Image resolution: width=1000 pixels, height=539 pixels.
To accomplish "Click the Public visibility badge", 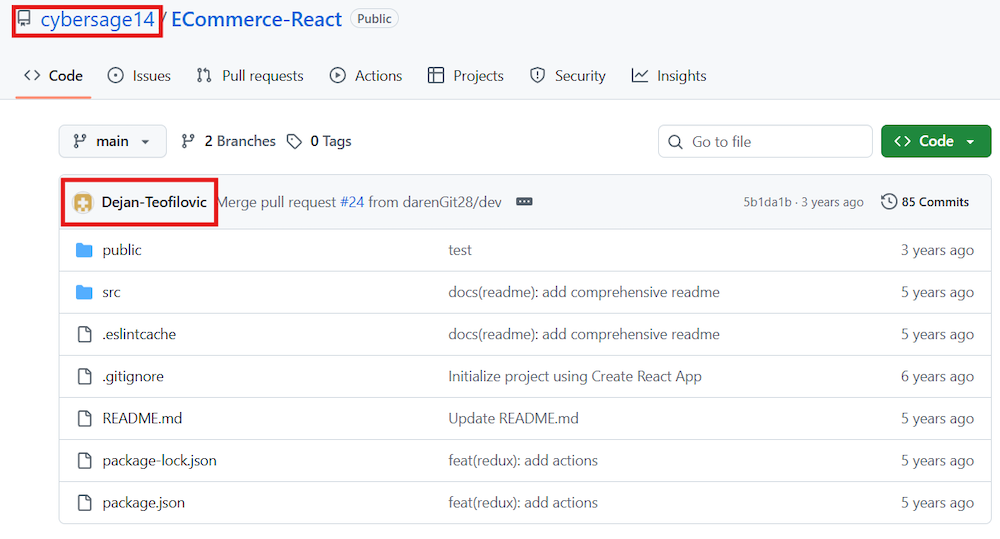I will point(374,18).
